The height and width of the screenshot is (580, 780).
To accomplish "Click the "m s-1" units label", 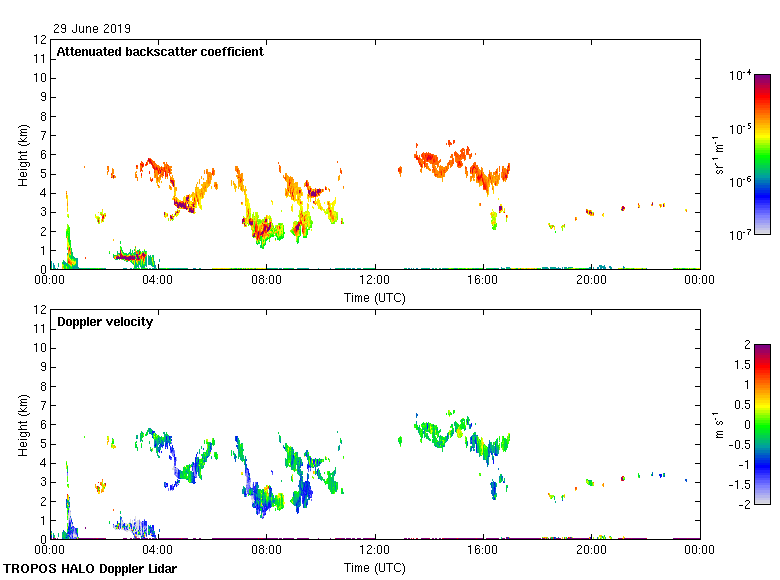I will tap(718, 425).
